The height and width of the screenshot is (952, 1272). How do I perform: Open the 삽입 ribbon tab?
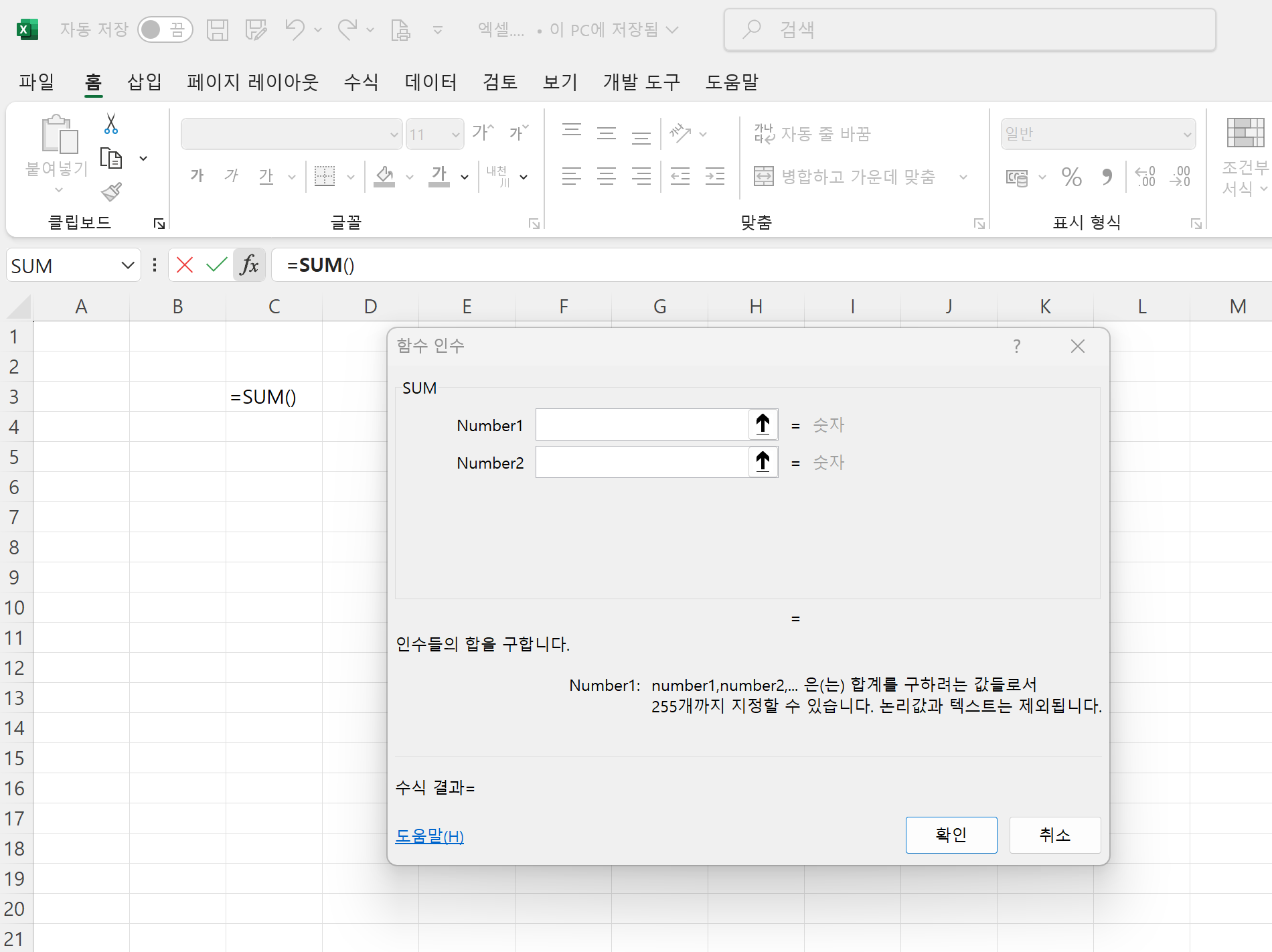(x=145, y=82)
